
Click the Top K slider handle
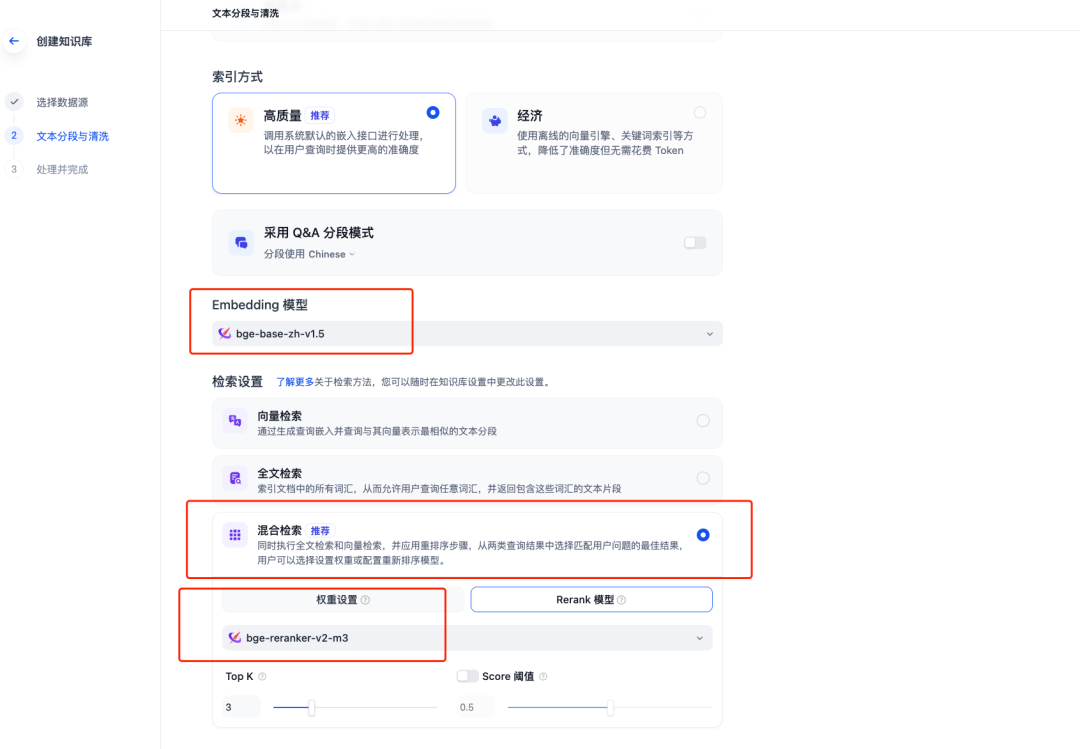click(310, 707)
